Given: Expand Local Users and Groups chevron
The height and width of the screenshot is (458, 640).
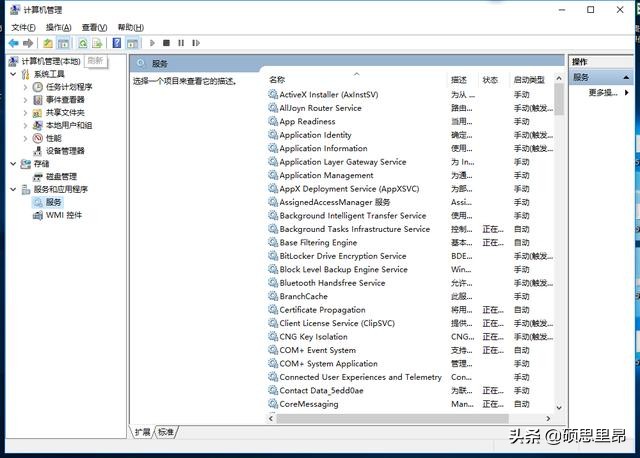Looking at the screenshot, I should [x=25, y=125].
